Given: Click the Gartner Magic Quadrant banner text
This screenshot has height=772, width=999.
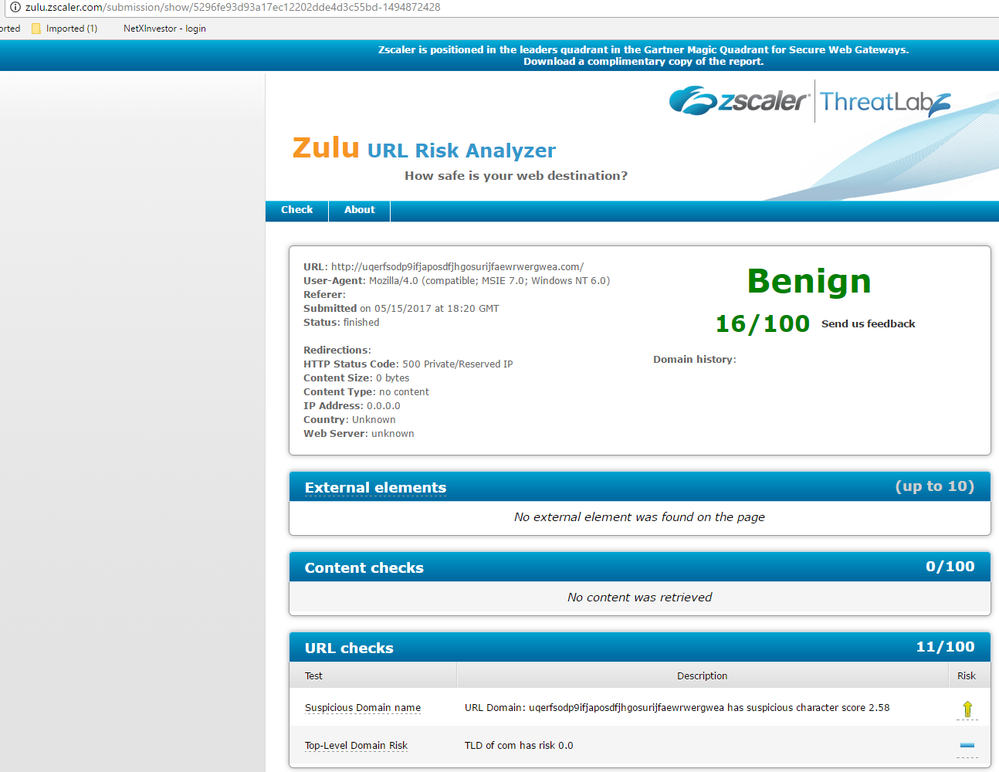Looking at the screenshot, I should (643, 50).
